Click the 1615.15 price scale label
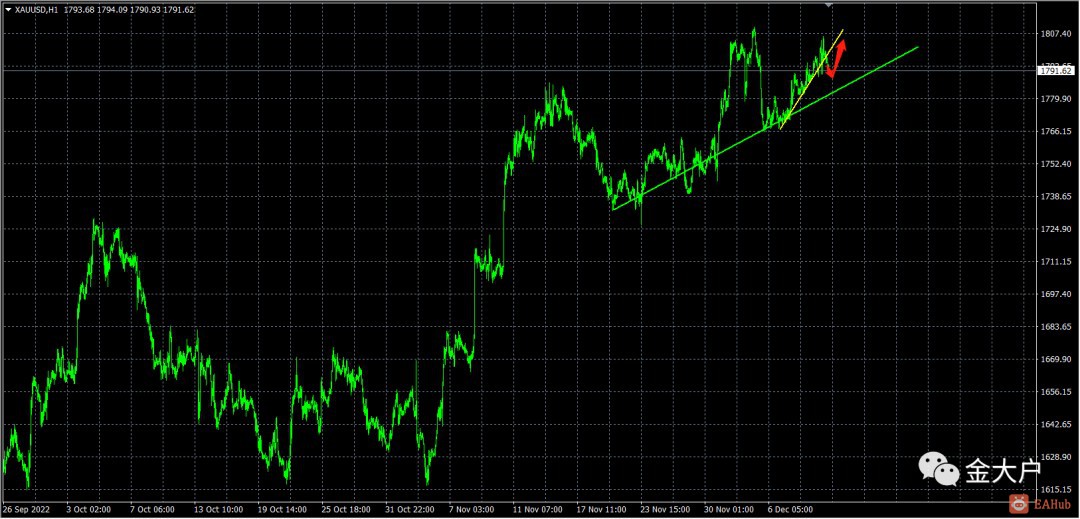Image resolution: width=1080 pixels, height=519 pixels. (x=1055, y=489)
